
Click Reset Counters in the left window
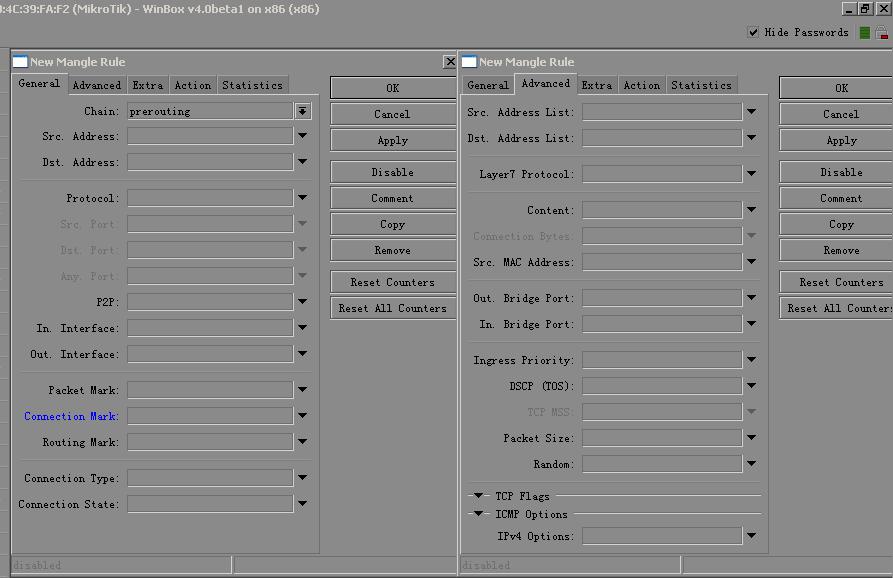(x=393, y=282)
